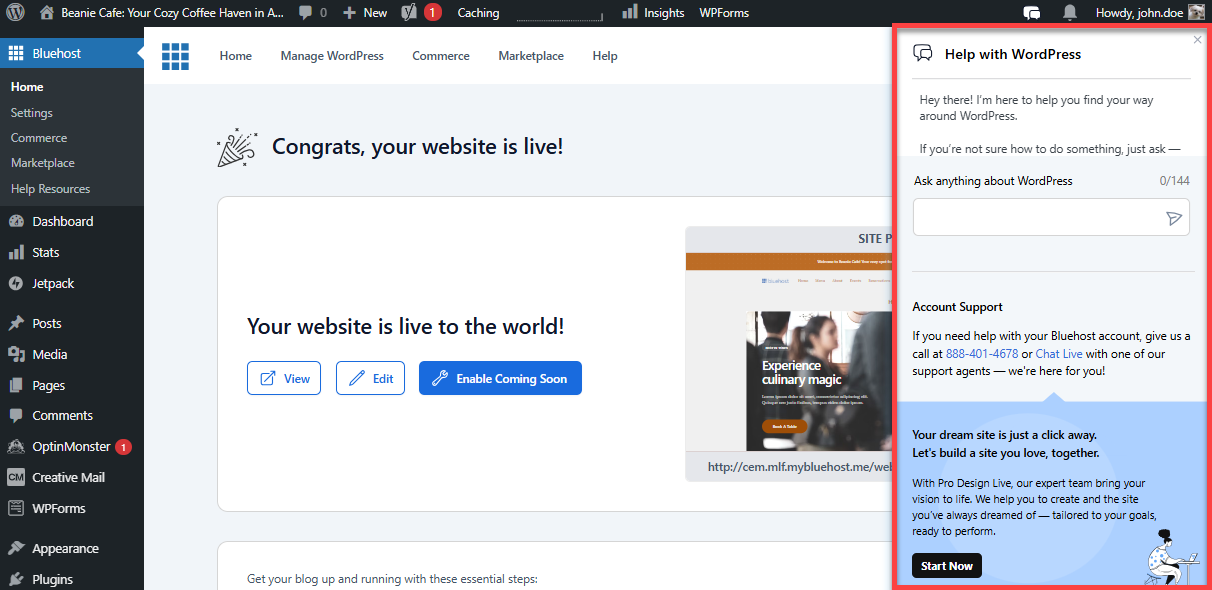
Task: Click the OptinMonster sidebar icon
Action: [16, 446]
